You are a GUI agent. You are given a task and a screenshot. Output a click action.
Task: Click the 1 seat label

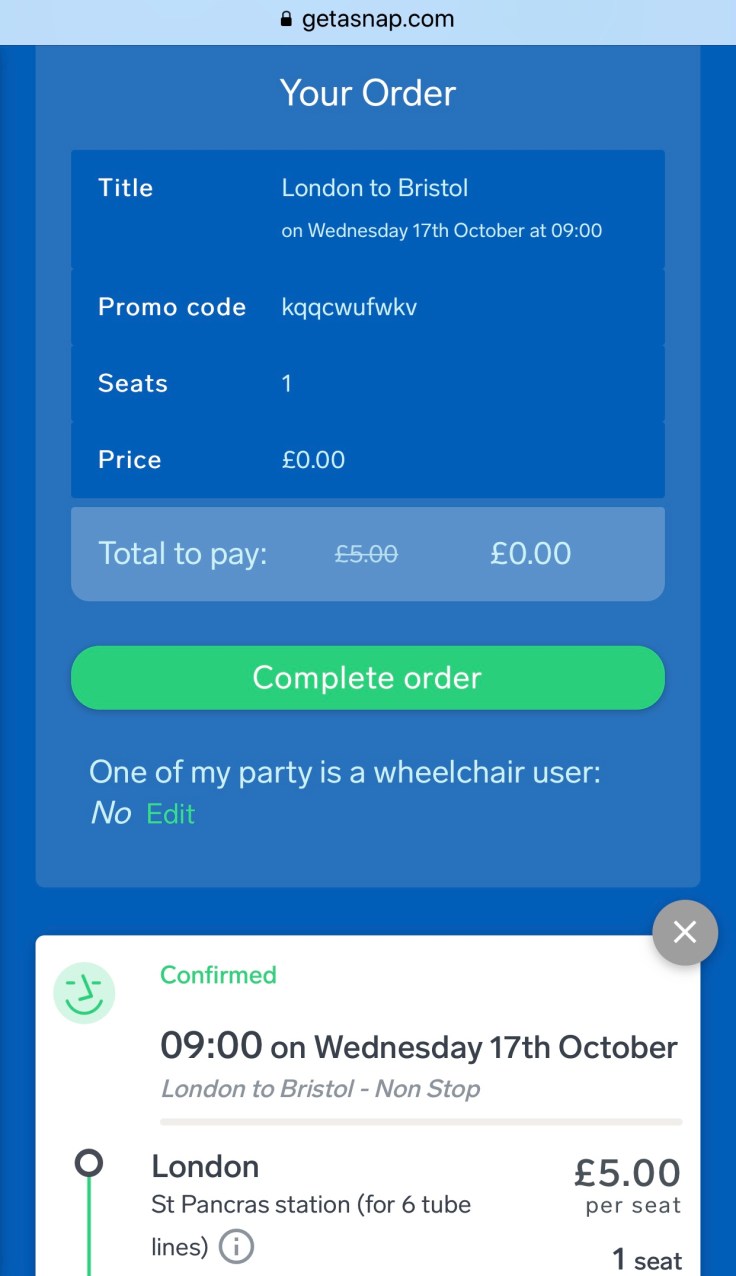(646, 1260)
